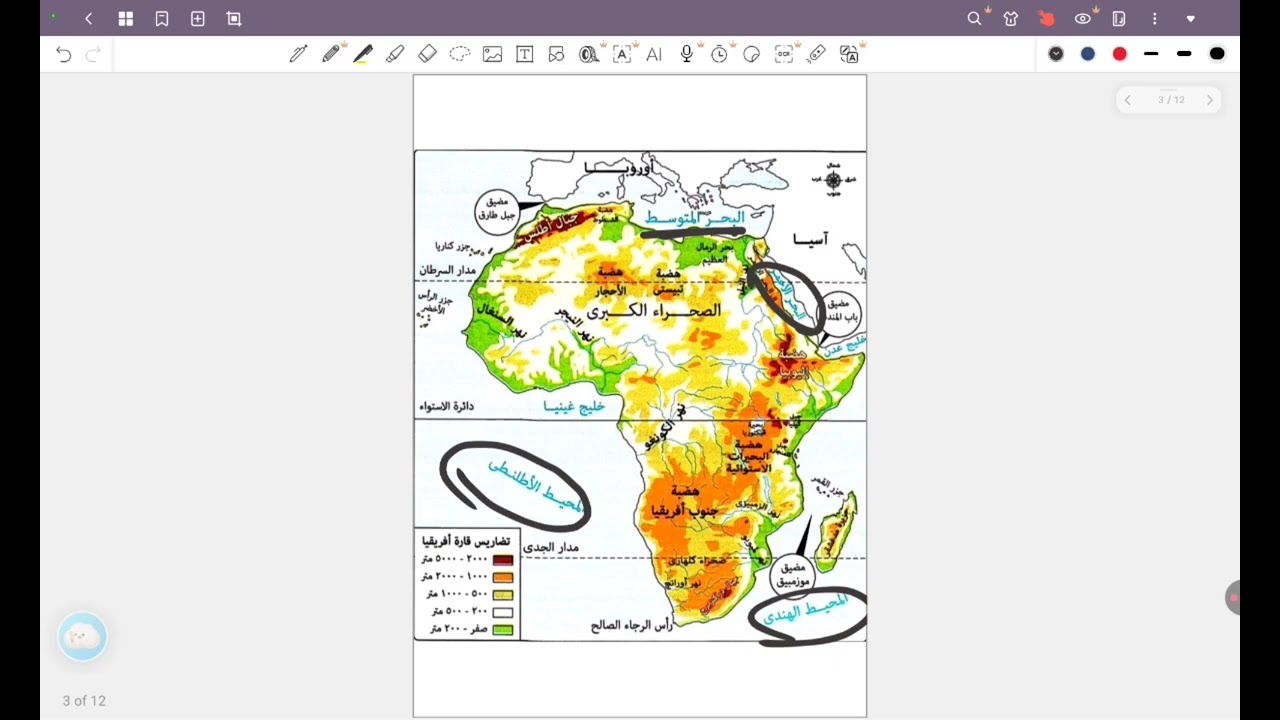The height and width of the screenshot is (720, 1280).
Task: Open the timer tool
Action: (719, 55)
